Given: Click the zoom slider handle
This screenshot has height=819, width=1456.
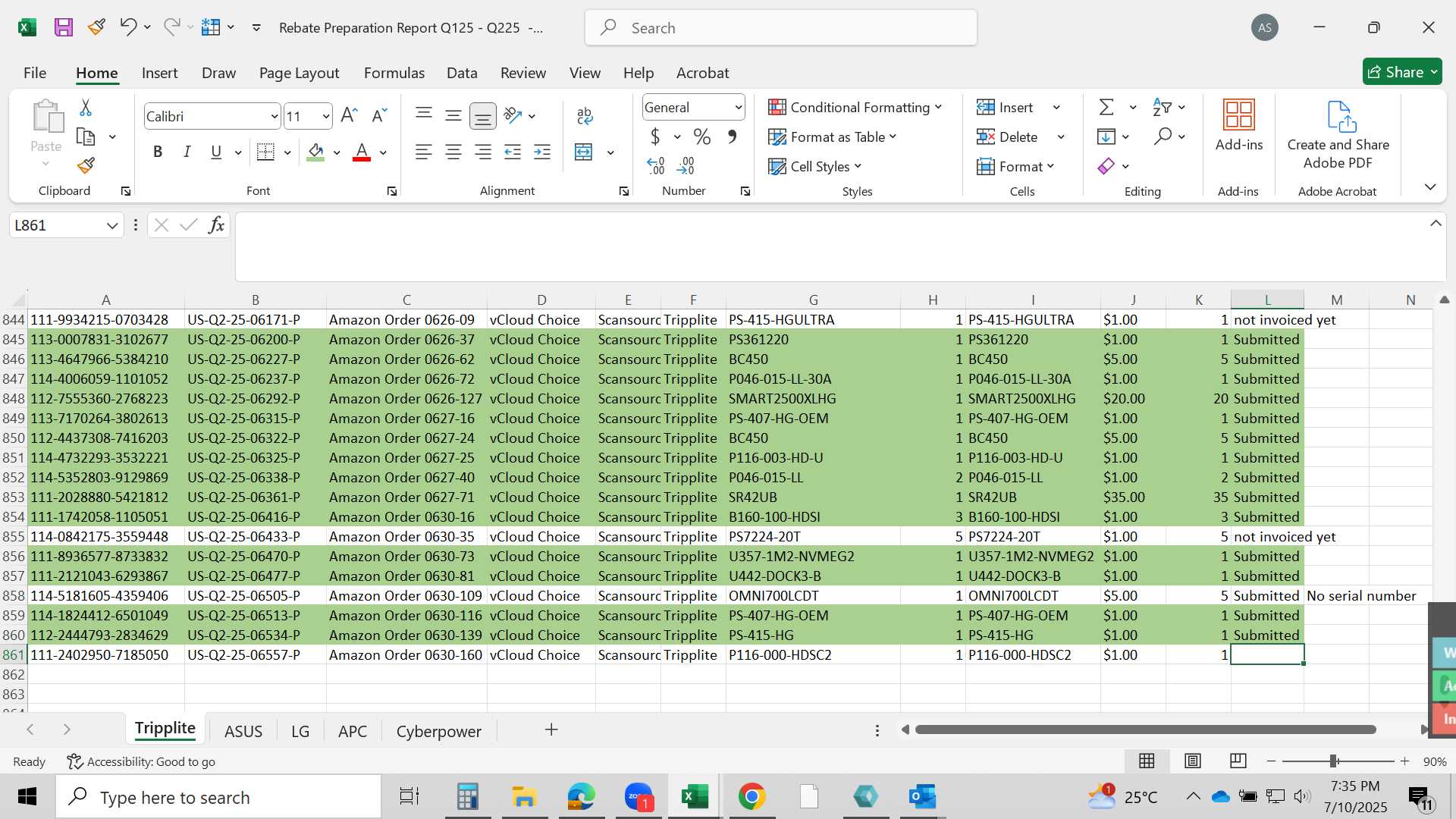Looking at the screenshot, I should pos(1333,761).
